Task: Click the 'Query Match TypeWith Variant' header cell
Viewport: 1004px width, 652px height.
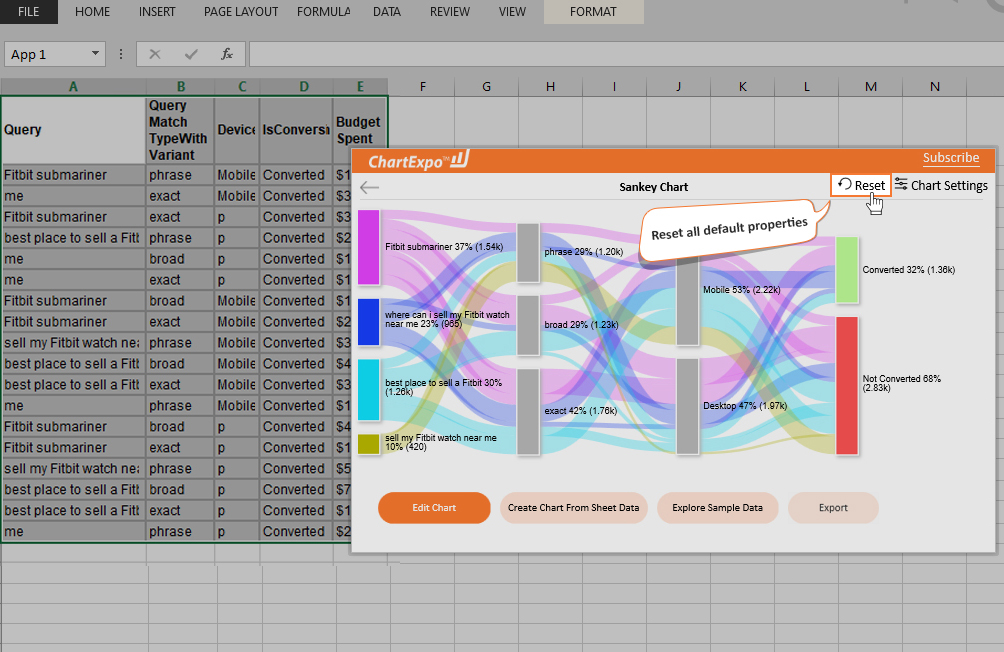Action: point(181,129)
